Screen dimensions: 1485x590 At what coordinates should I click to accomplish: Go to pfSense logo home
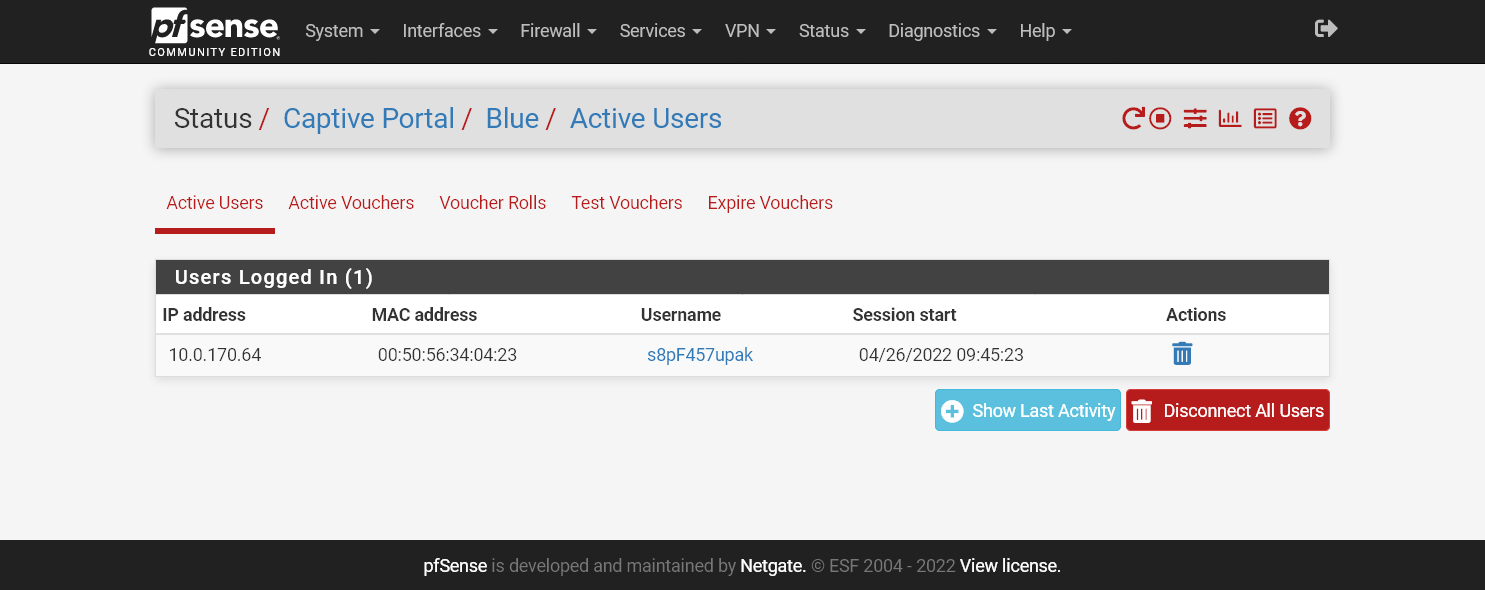pyautogui.click(x=215, y=31)
